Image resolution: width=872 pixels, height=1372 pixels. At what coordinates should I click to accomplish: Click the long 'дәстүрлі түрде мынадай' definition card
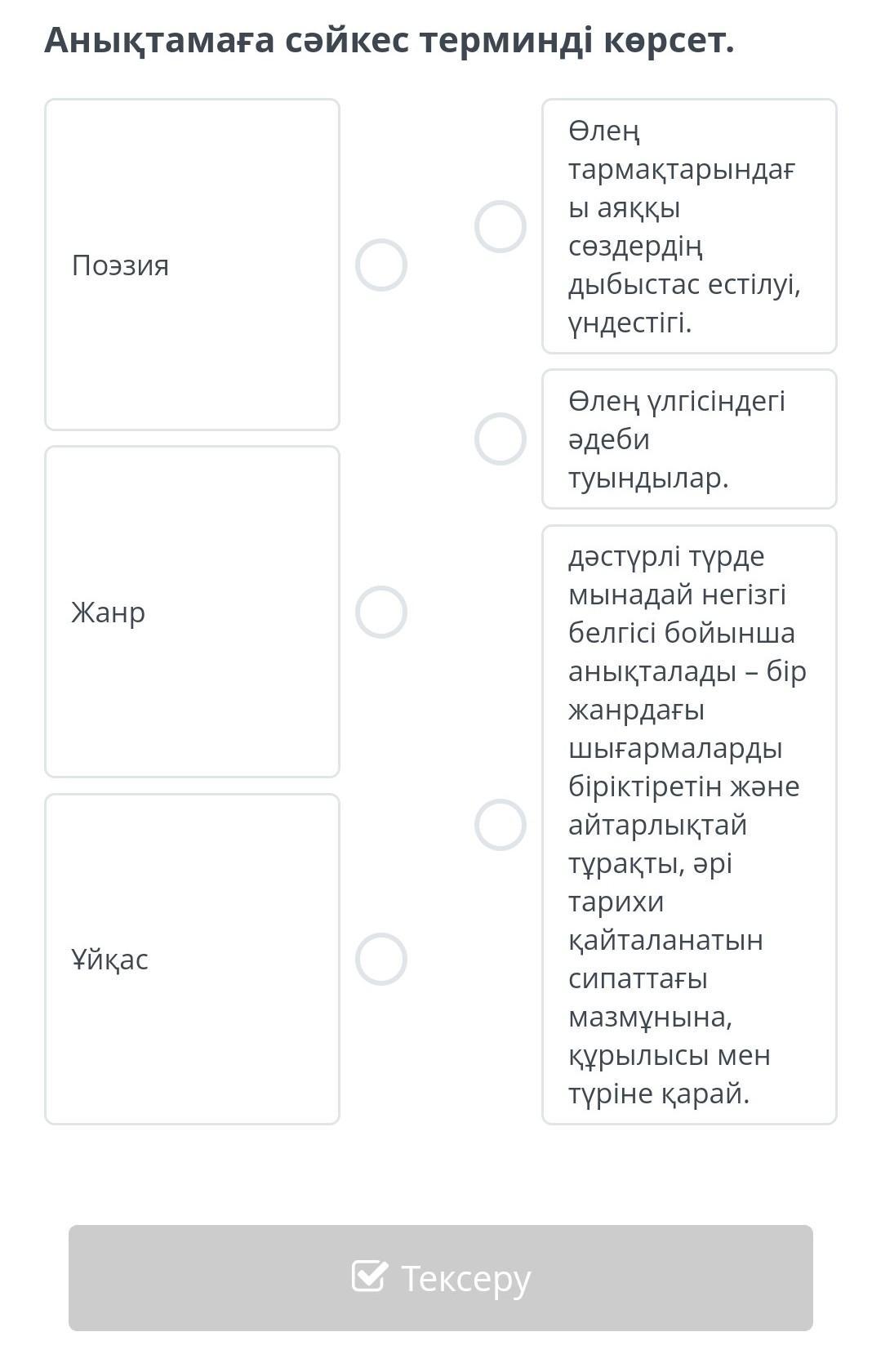point(689,825)
